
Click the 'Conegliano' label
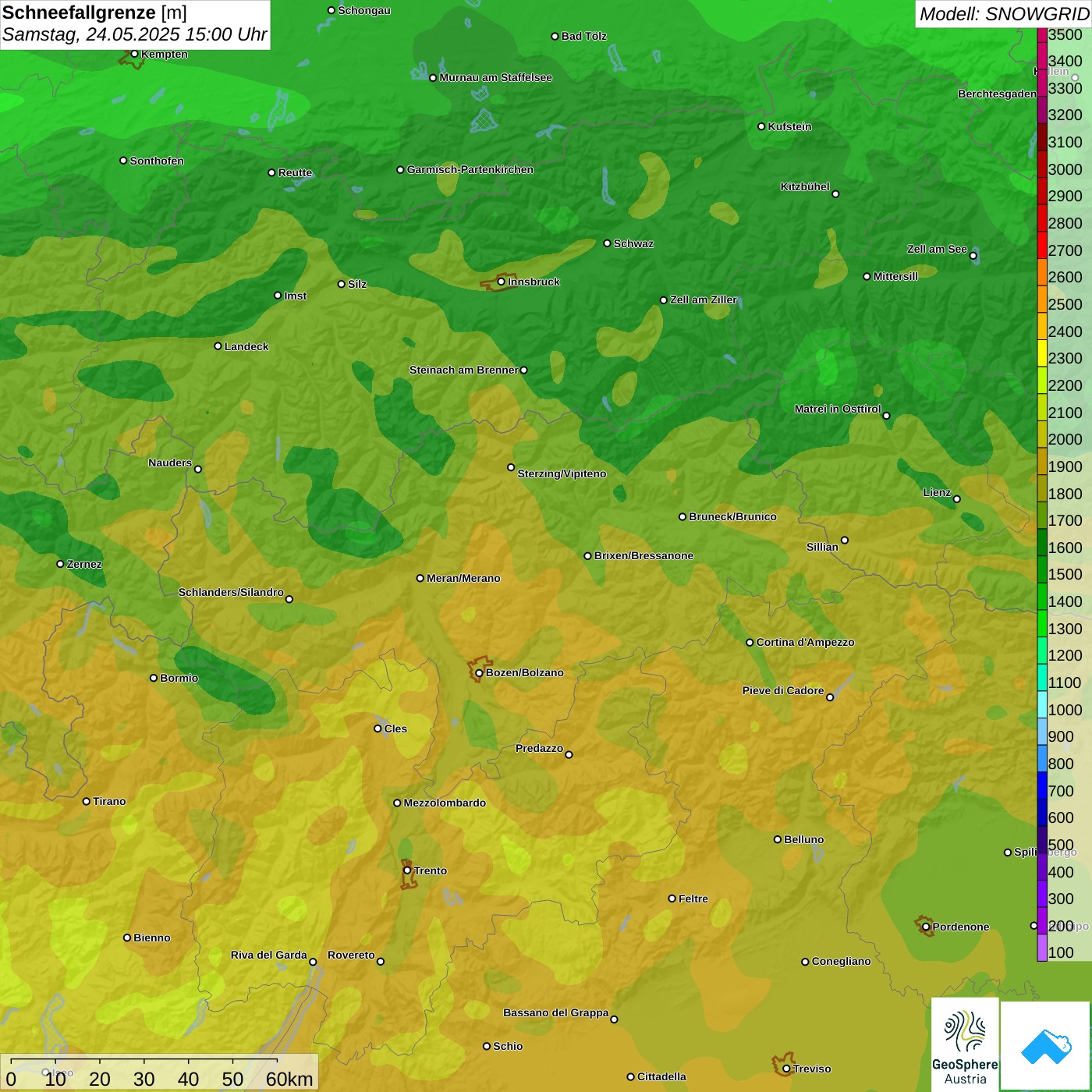[x=841, y=961]
